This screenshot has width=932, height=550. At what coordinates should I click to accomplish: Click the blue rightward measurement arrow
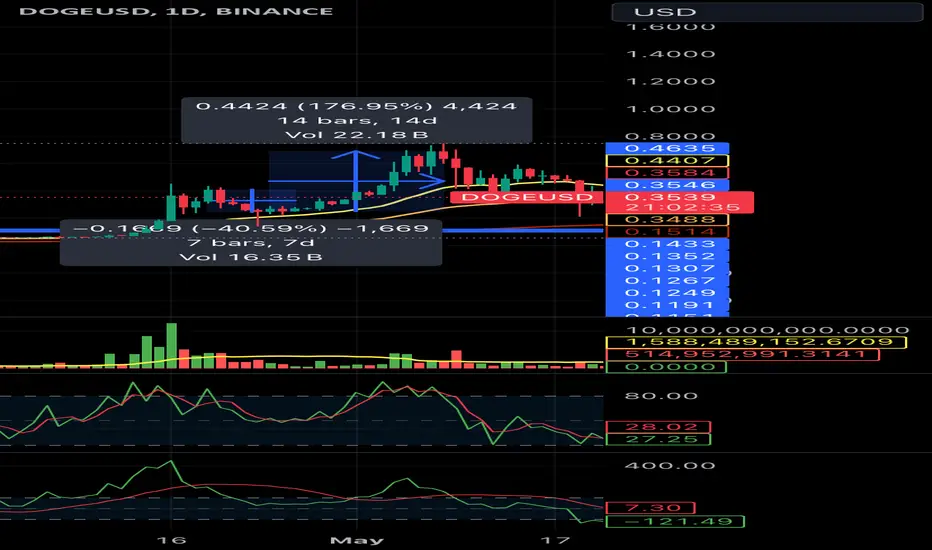pyautogui.click(x=357, y=181)
